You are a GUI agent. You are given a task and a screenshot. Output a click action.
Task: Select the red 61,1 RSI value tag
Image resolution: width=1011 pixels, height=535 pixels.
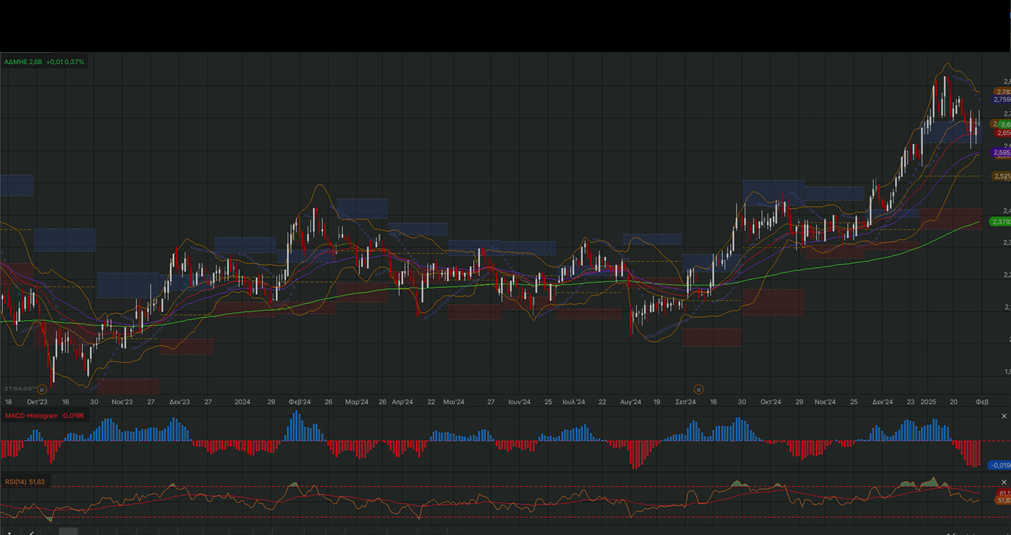coord(1004,493)
